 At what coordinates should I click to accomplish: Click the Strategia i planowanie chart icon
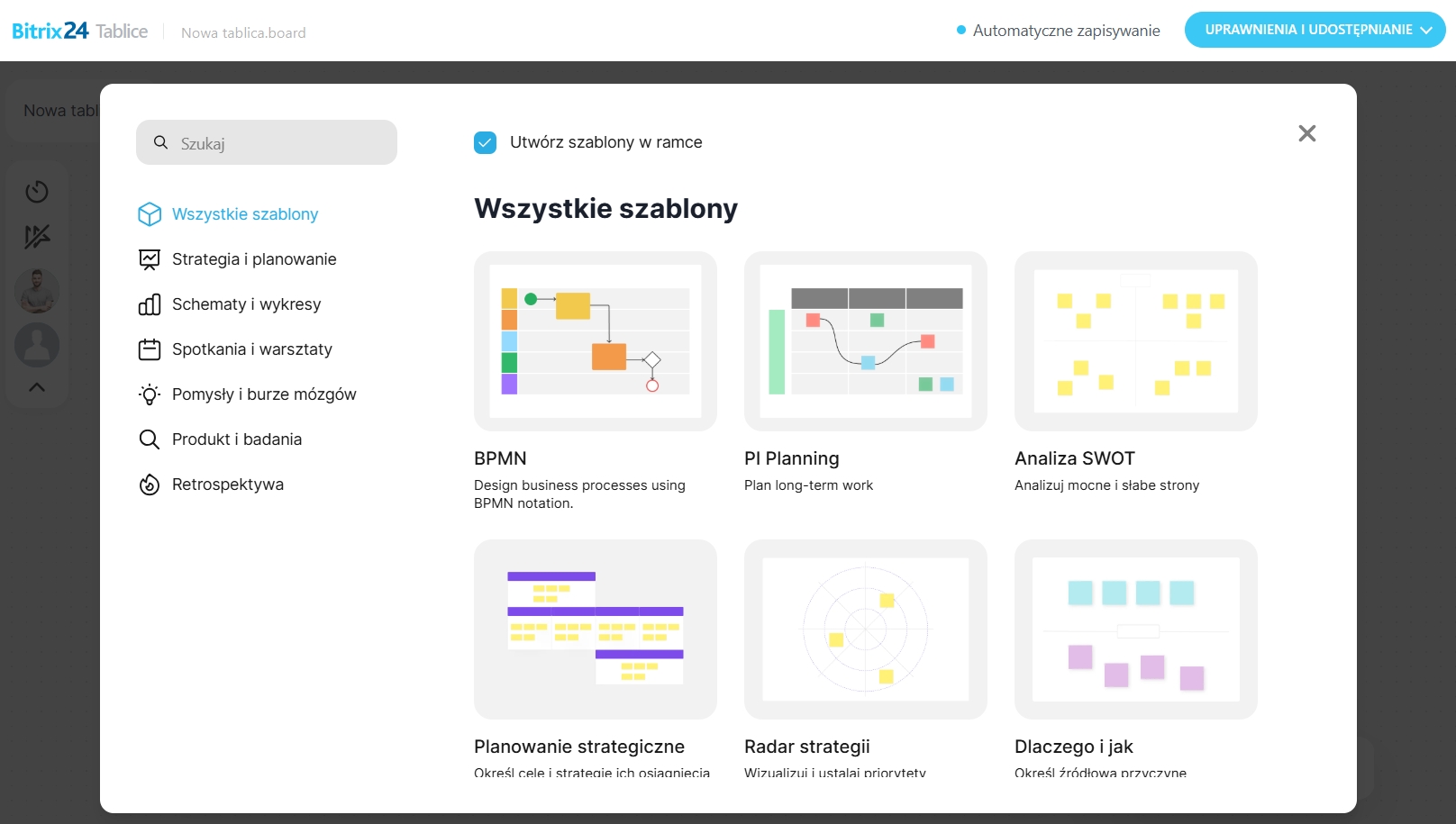[x=150, y=259]
